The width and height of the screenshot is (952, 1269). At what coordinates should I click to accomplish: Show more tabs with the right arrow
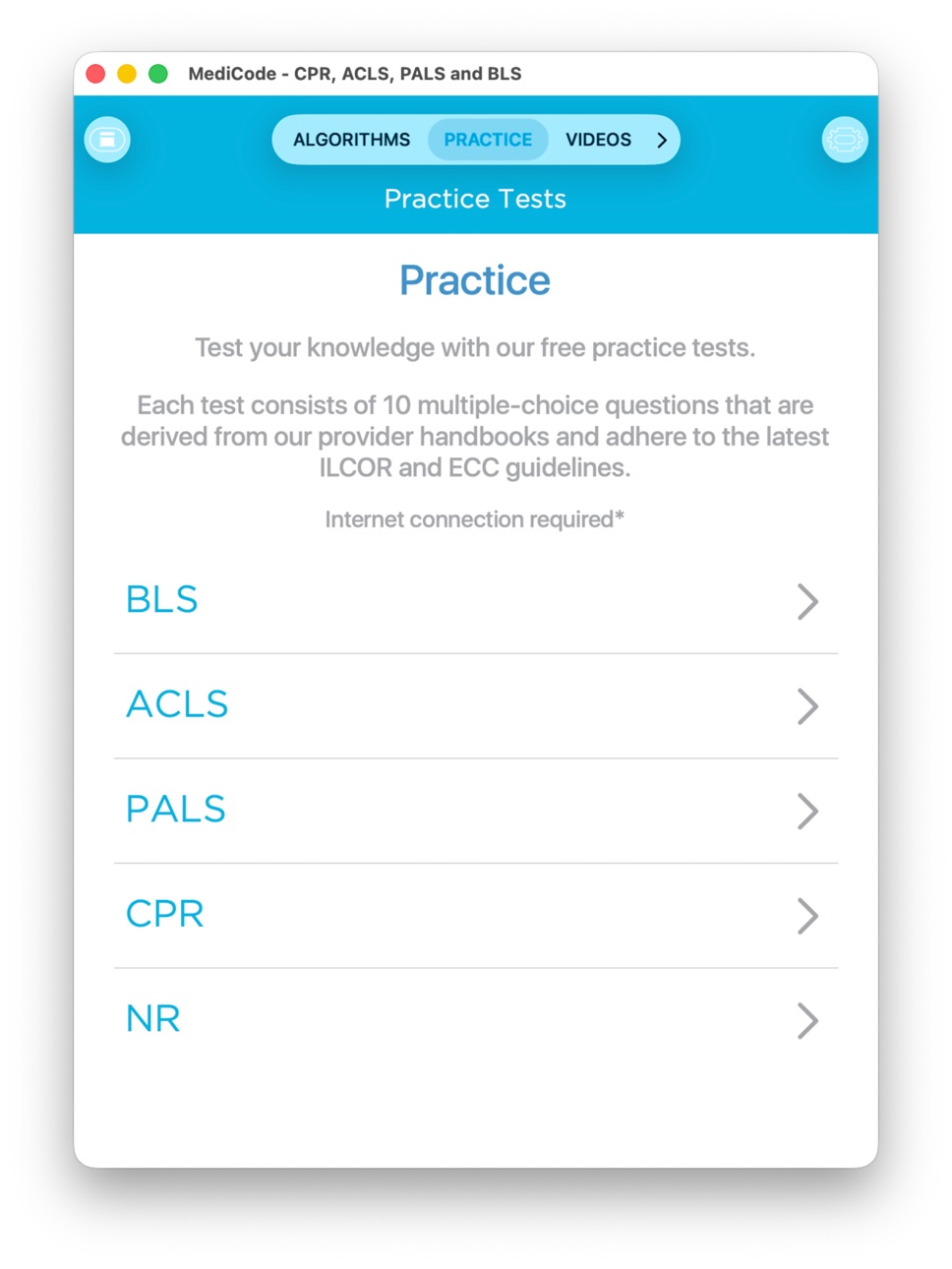662,140
